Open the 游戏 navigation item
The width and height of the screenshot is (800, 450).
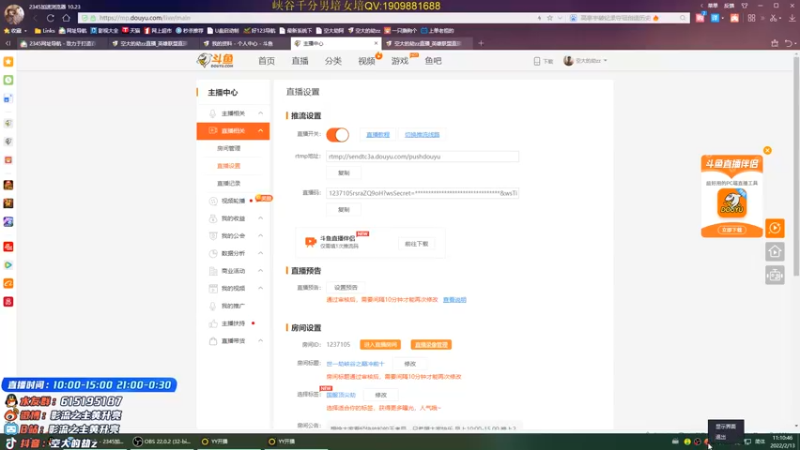click(399, 61)
